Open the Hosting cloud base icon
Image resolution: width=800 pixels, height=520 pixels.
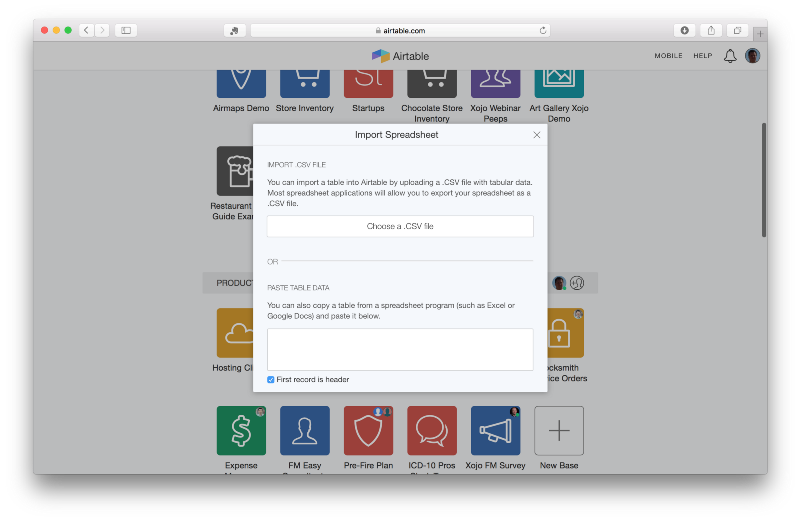click(235, 333)
